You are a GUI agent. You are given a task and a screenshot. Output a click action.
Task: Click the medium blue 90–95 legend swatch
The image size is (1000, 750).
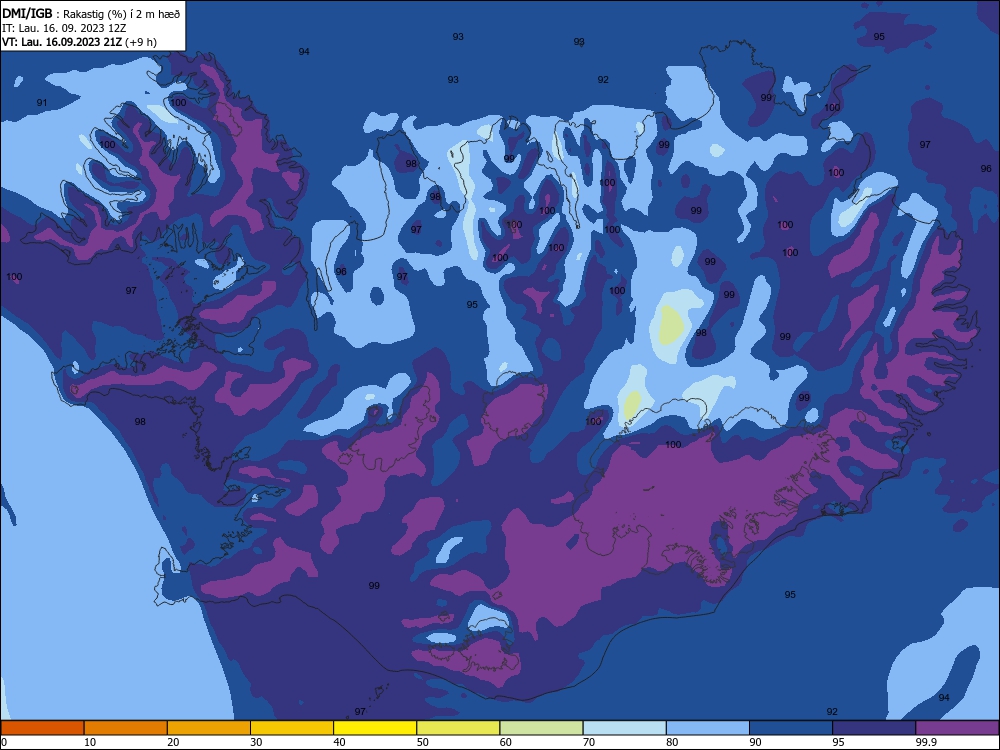click(x=791, y=728)
